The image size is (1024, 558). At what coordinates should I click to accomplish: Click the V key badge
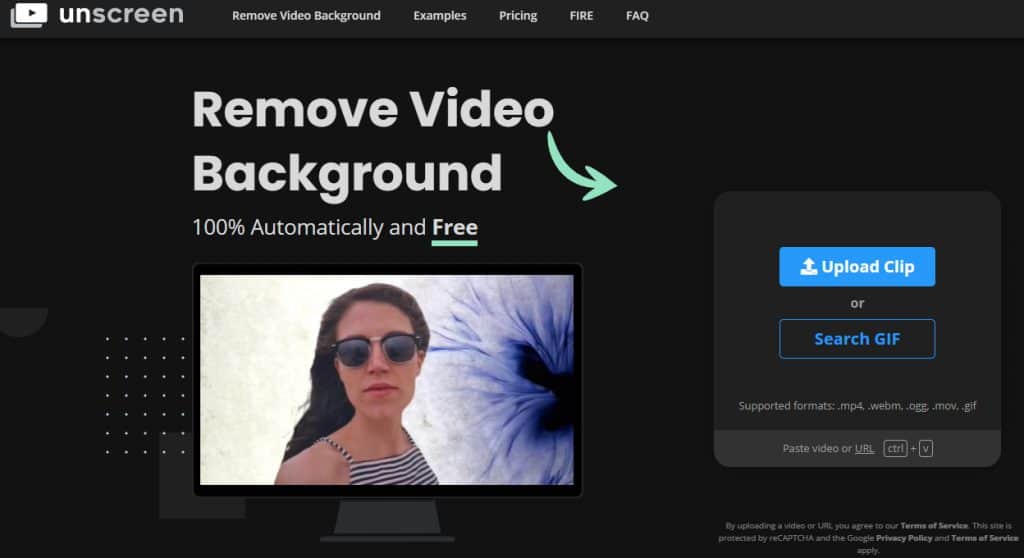point(926,449)
